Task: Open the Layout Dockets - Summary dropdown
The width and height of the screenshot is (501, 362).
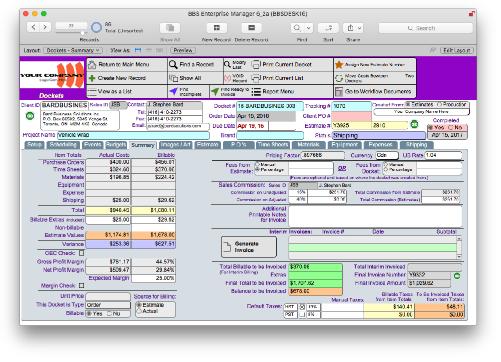Action: click(x=73, y=50)
